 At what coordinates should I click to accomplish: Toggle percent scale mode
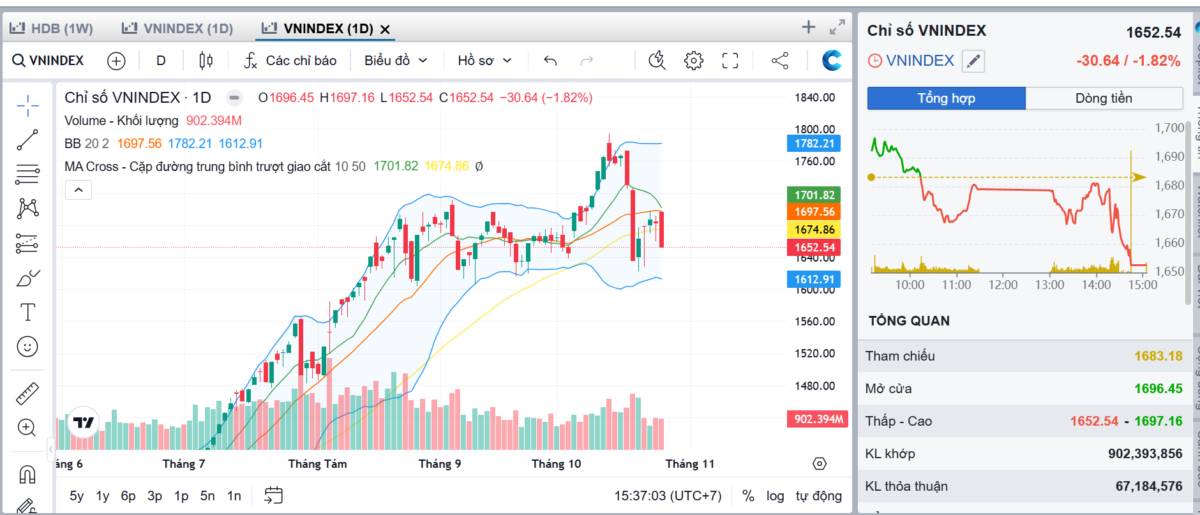[x=748, y=495]
